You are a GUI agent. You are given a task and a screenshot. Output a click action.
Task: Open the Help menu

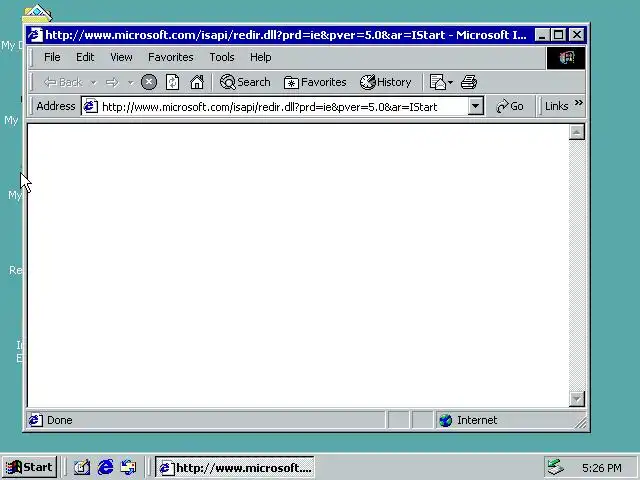click(260, 57)
